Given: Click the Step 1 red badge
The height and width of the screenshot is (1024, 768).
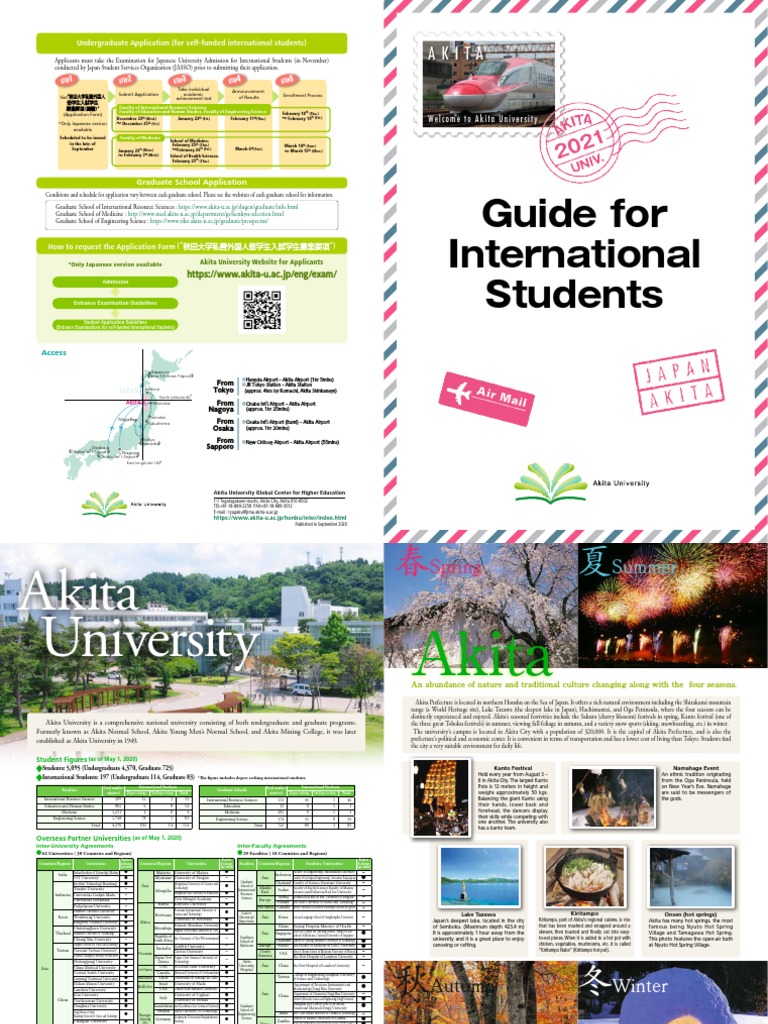Looking at the screenshot, I should [x=65, y=81].
